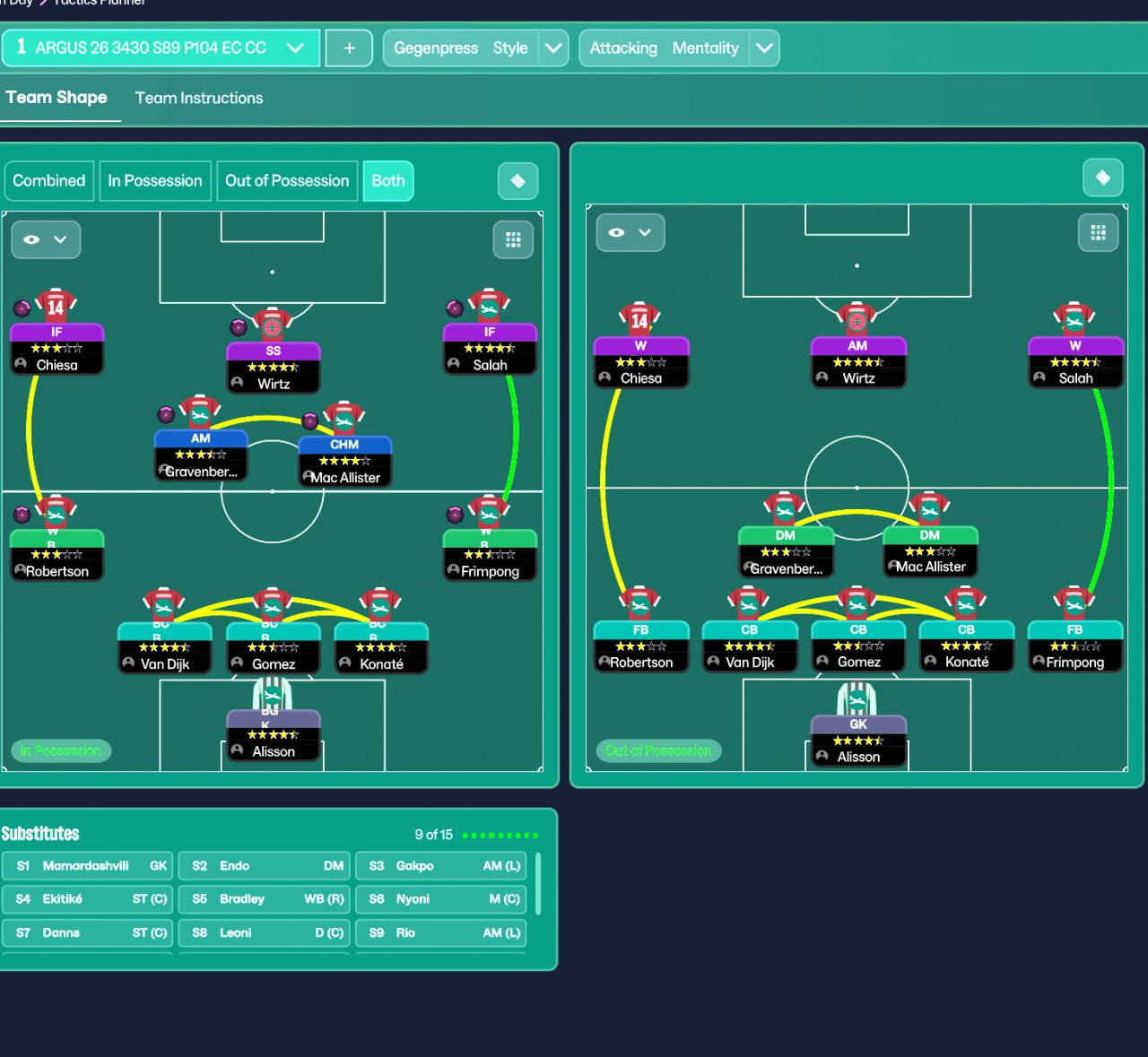Click Salah's W shirt on the Out of Possession pitch
Viewport: 1148px width, 1057px height.
pos(1074,319)
